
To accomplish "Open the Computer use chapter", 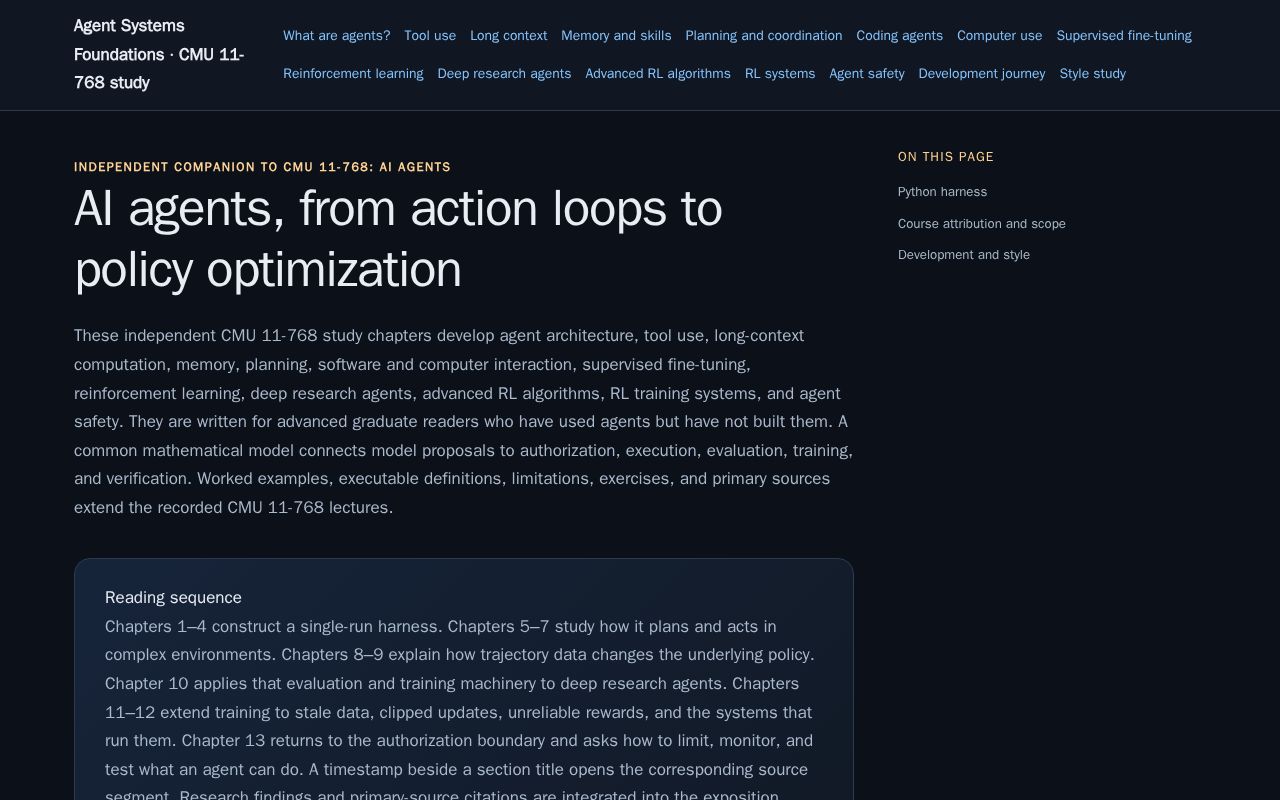I will tap(1000, 36).
